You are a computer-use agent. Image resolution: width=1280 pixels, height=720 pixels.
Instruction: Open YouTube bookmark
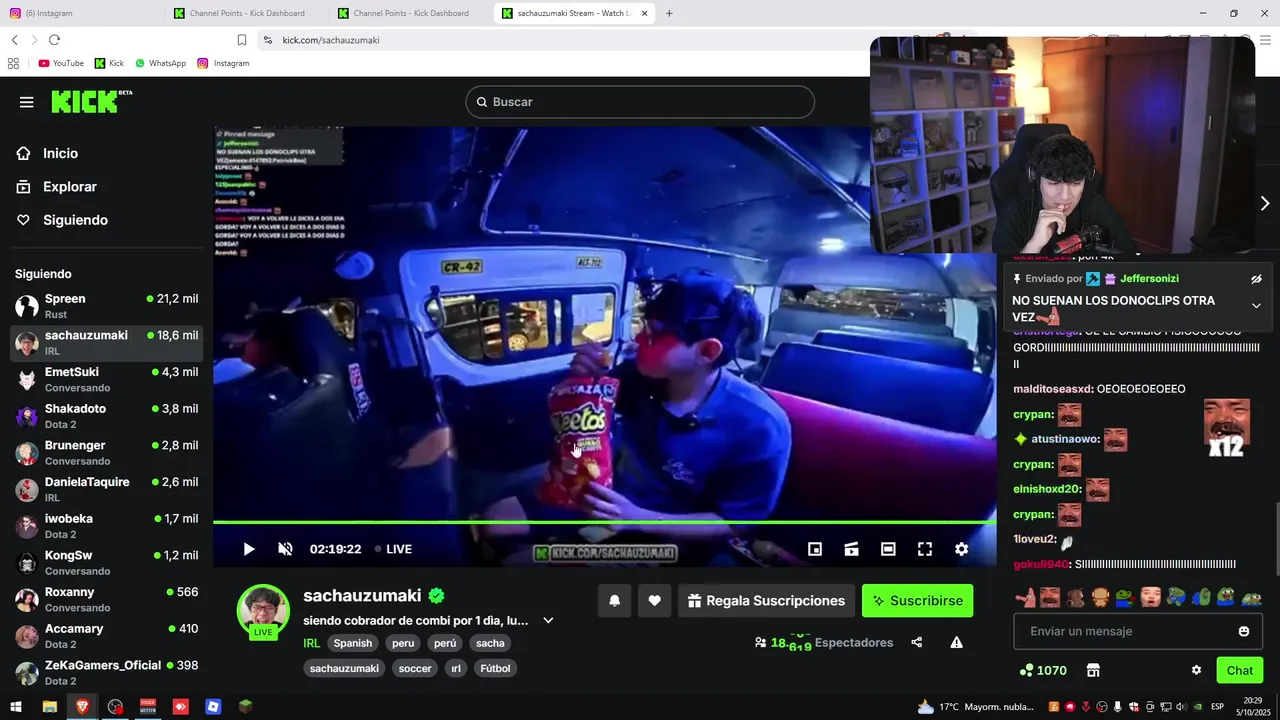pos(61,63)
